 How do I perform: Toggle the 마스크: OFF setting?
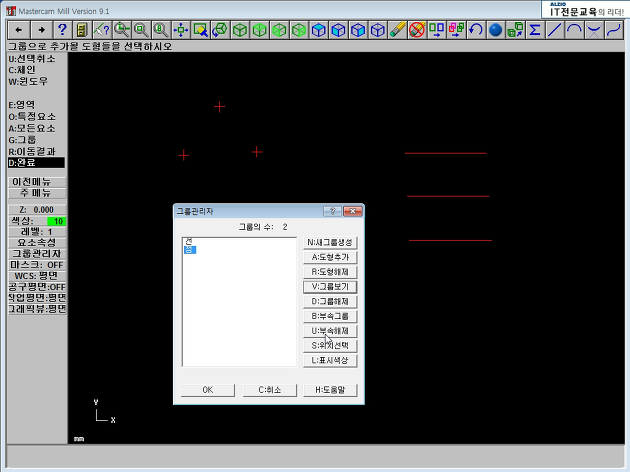(x=37, y=265)
